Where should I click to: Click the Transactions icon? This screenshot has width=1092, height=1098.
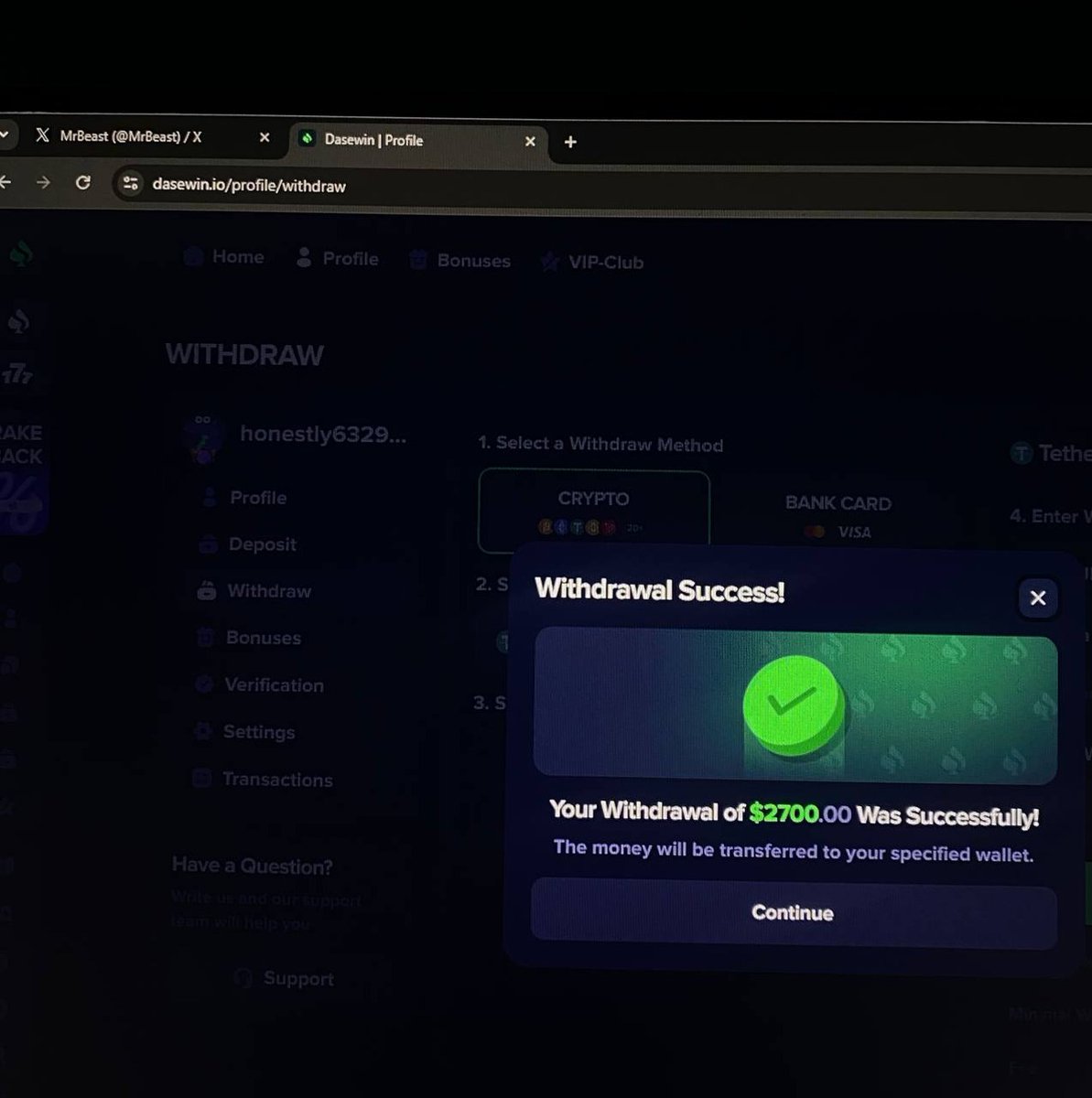point(201,778)
